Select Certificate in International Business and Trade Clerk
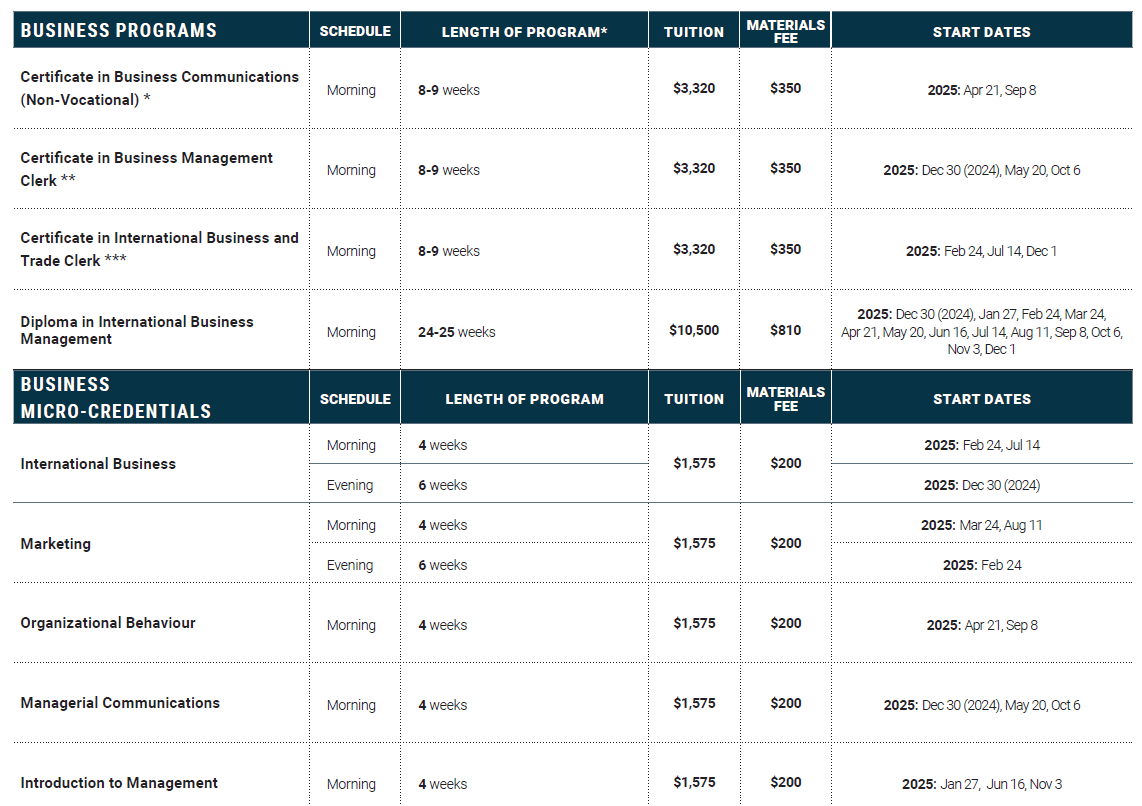 [159, 249]
